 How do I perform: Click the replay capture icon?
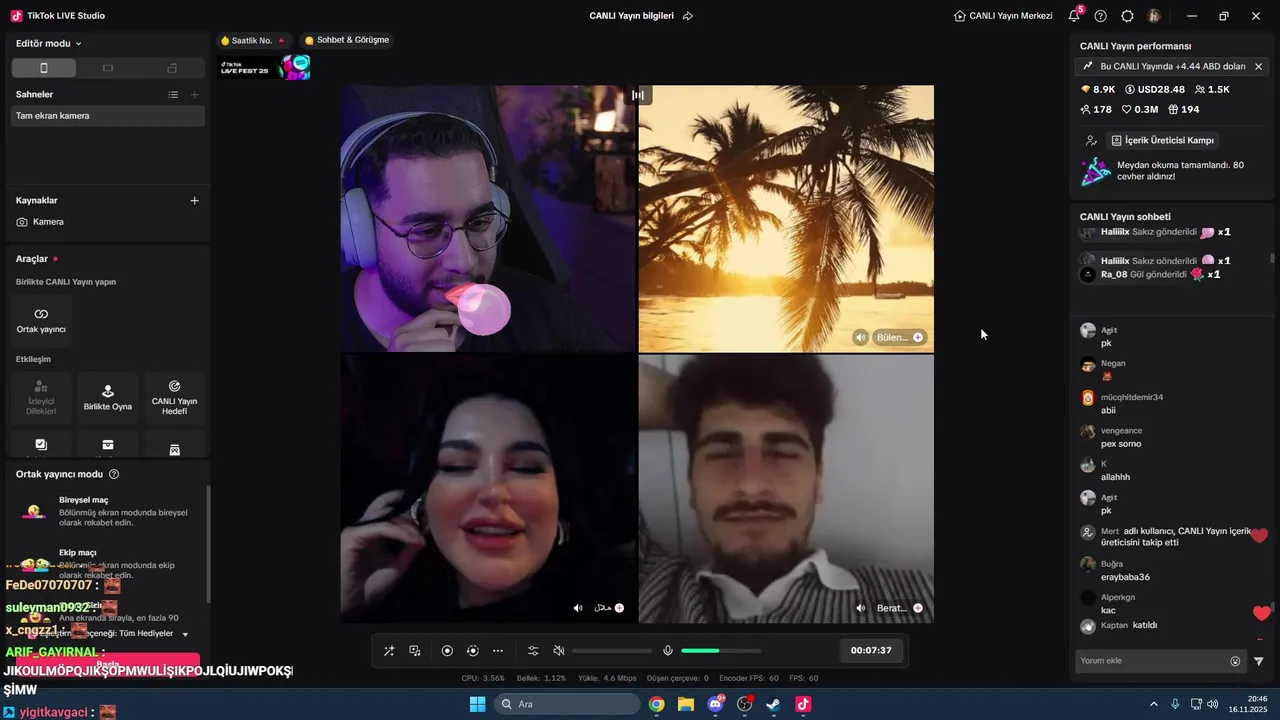coord(473,651)
